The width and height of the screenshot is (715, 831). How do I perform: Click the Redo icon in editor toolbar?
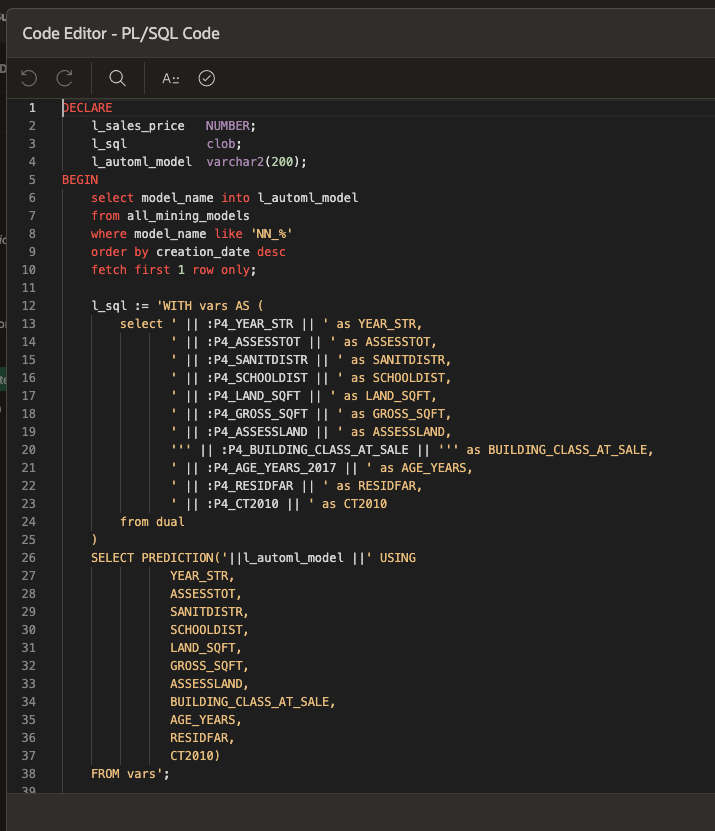[x=65, y=78]
